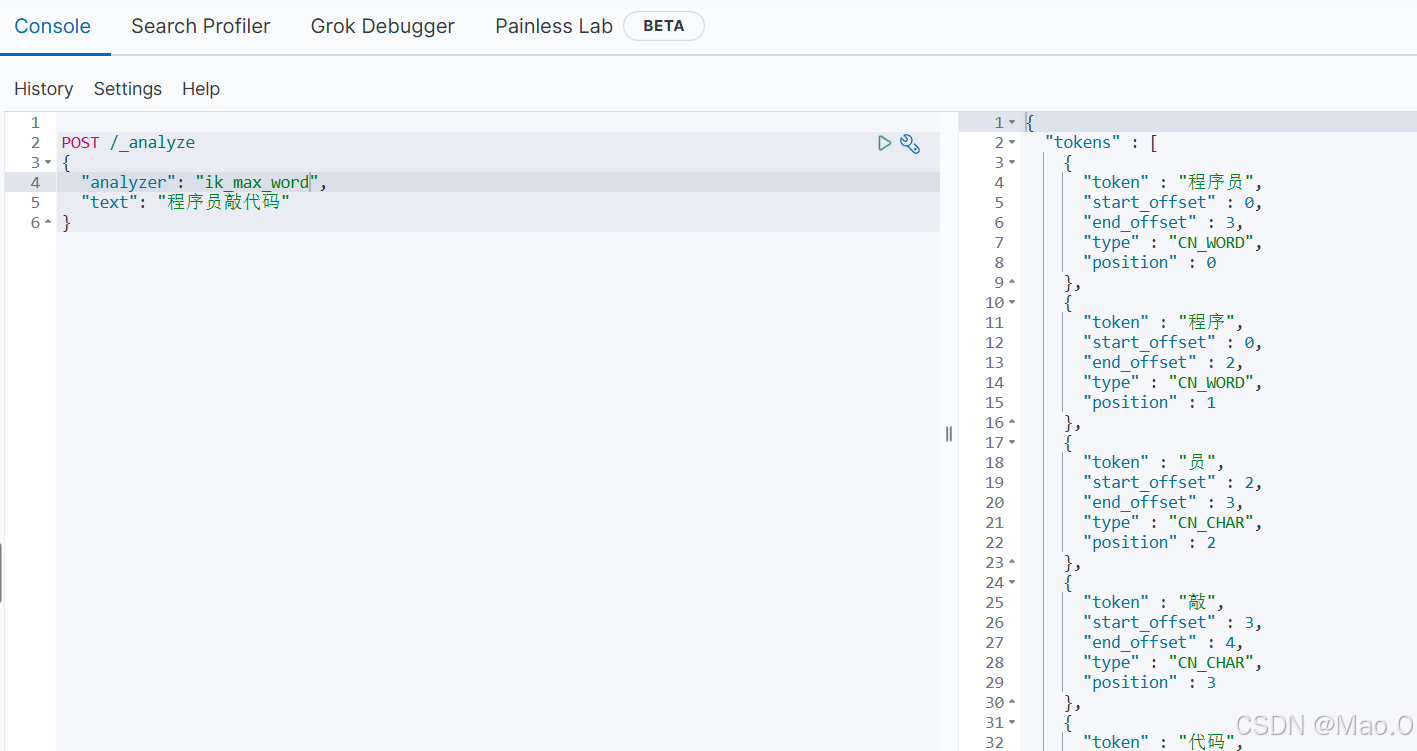
Task: Collapse the root object at output line 1
Action: [x=1012, y=122]
